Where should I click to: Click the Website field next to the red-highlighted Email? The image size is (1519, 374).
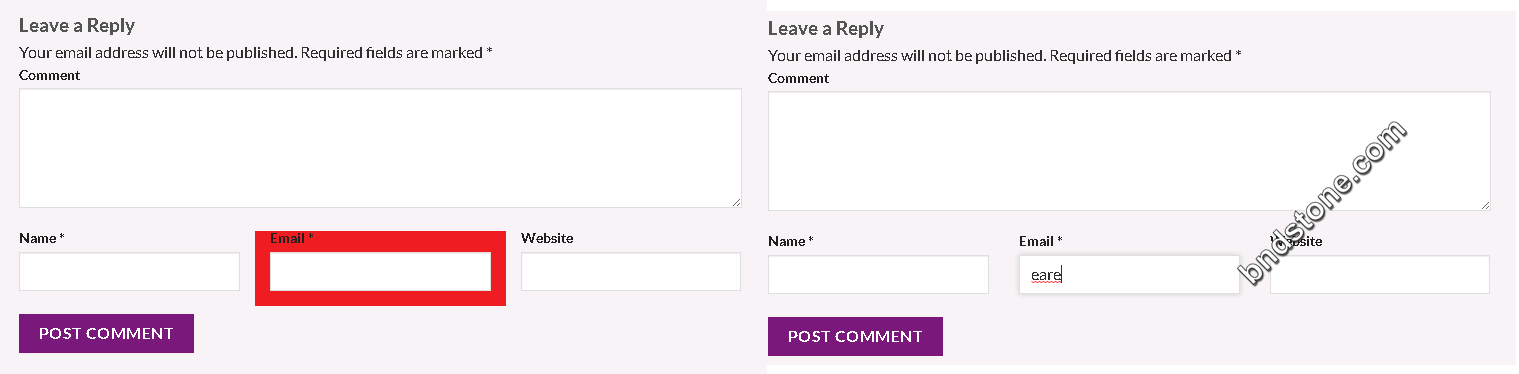631,271
